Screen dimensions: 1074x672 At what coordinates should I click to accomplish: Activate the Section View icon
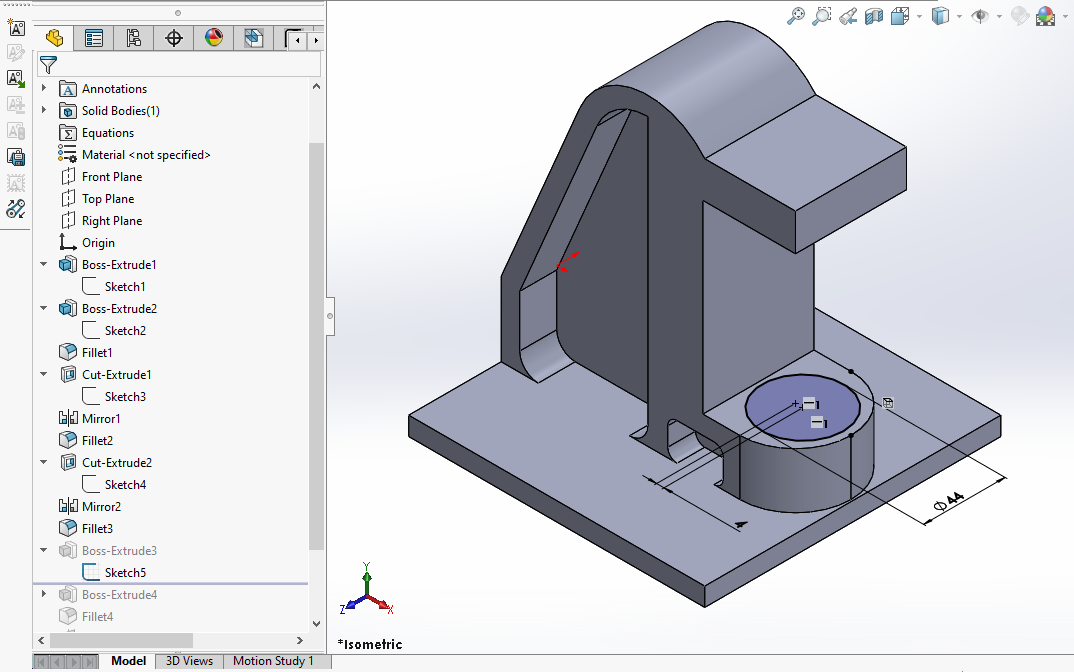[874, 16]
